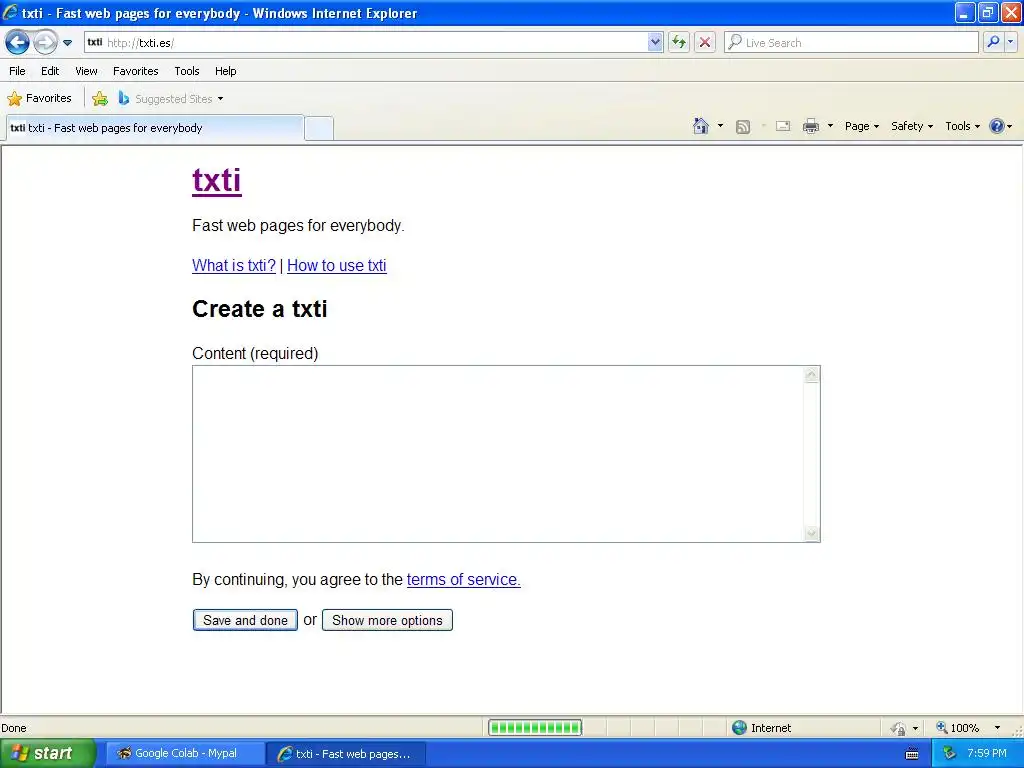Screen dimensions: 1024x768
Task: Open the recent pages dropdown arrow
Action: pos(67,43)
